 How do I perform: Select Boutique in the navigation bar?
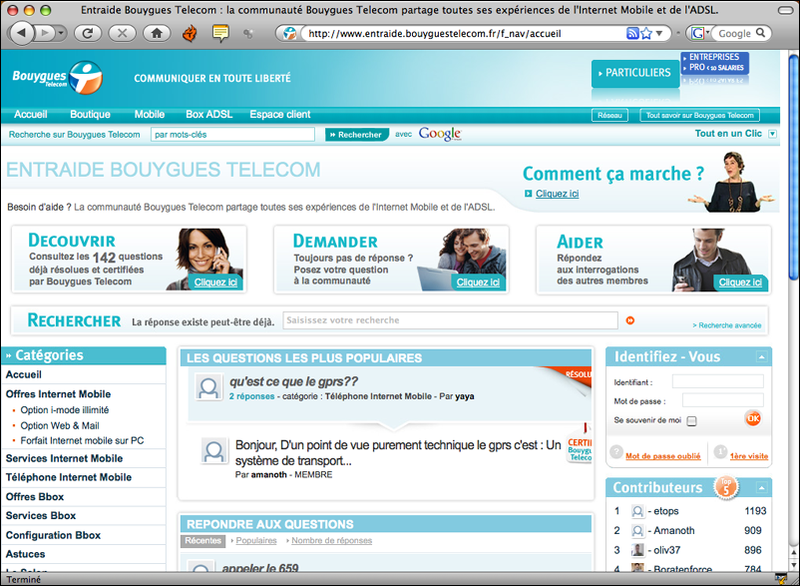(90, 114)
